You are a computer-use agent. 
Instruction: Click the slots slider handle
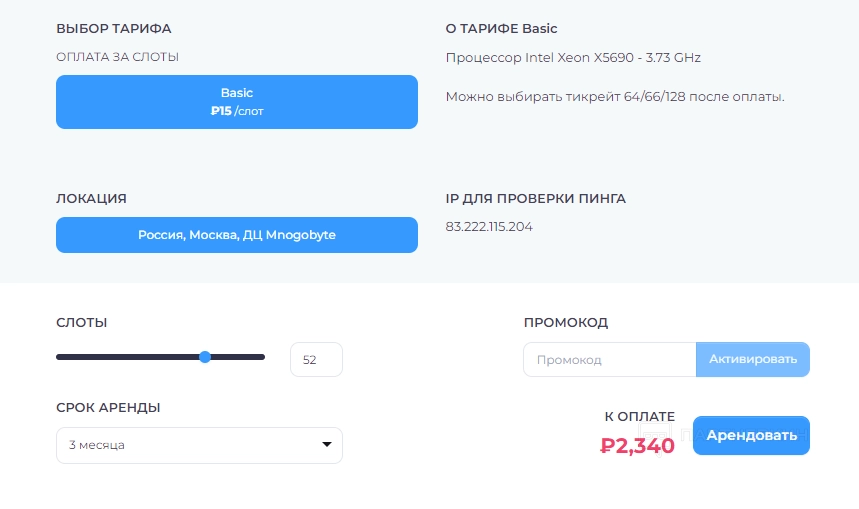(205, 357)
